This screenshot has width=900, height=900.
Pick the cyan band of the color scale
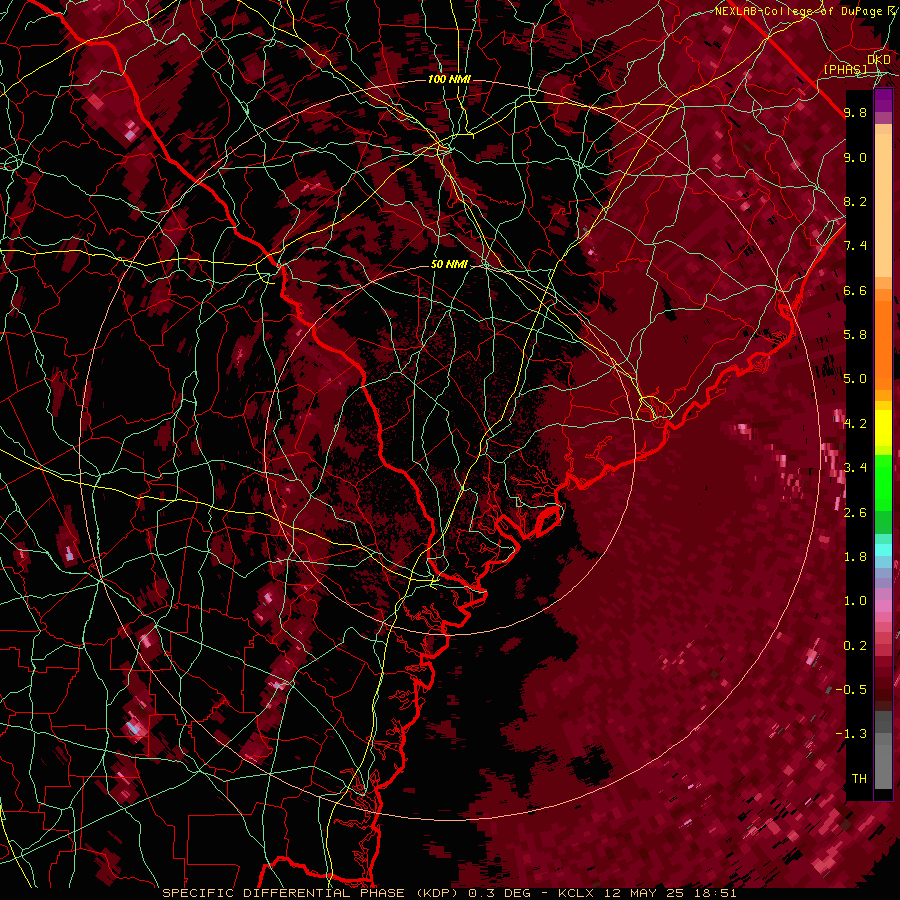coord(883,550)
